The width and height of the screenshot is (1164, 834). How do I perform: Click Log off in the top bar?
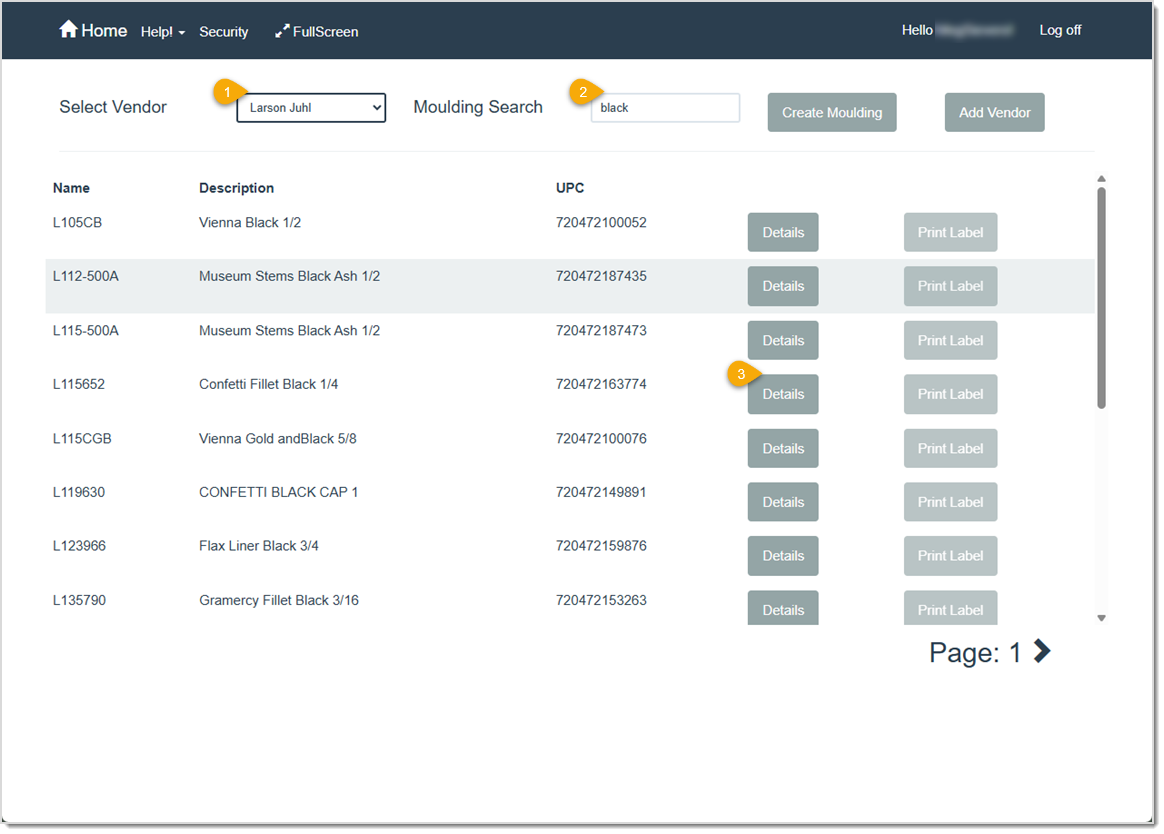pos(1060,30)
